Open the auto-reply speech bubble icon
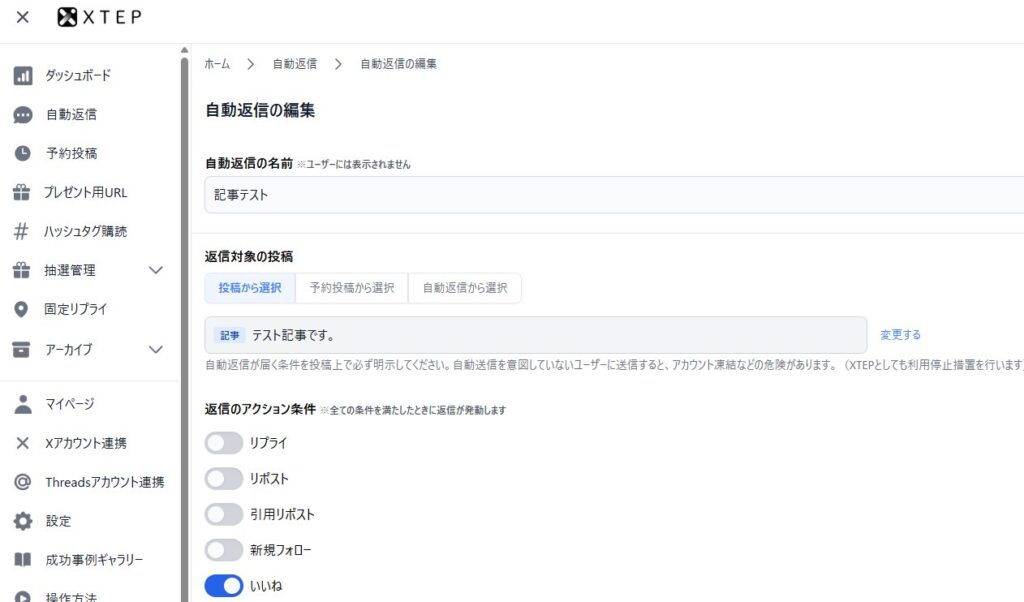 (x=22, y=114)
